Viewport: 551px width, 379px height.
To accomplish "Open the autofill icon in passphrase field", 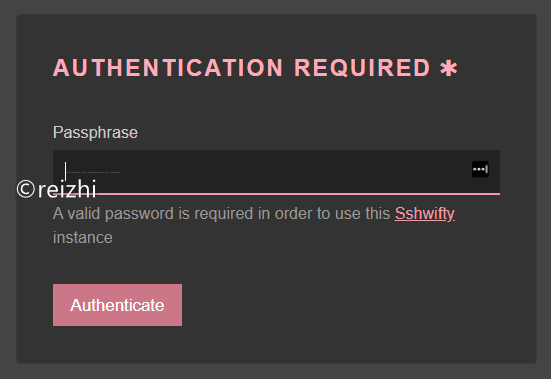I will click(480, 169).
